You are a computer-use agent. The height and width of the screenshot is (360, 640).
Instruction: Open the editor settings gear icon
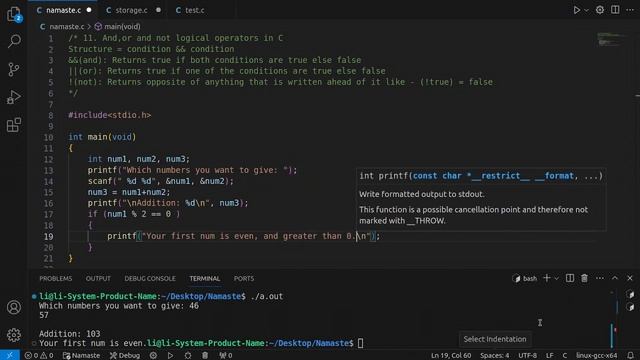(600, 10)
